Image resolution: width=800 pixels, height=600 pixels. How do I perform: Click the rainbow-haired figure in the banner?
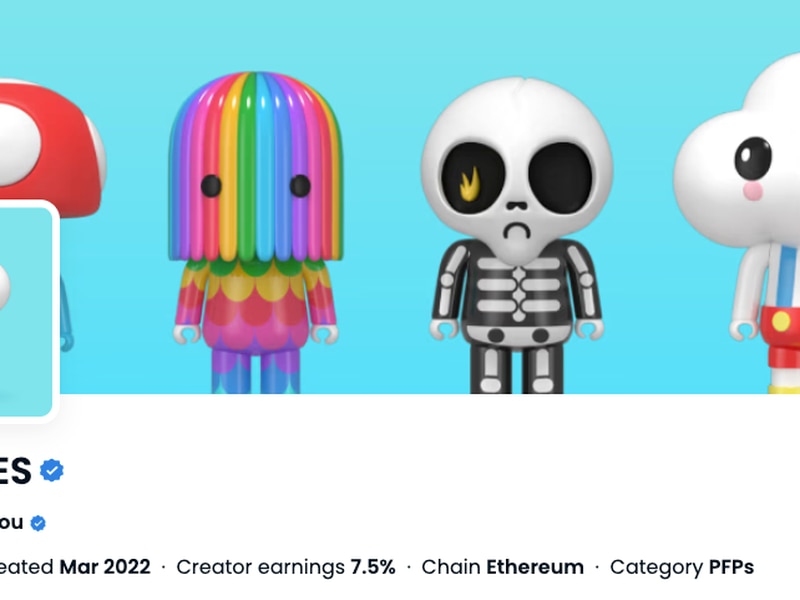[x=256, y=232]
